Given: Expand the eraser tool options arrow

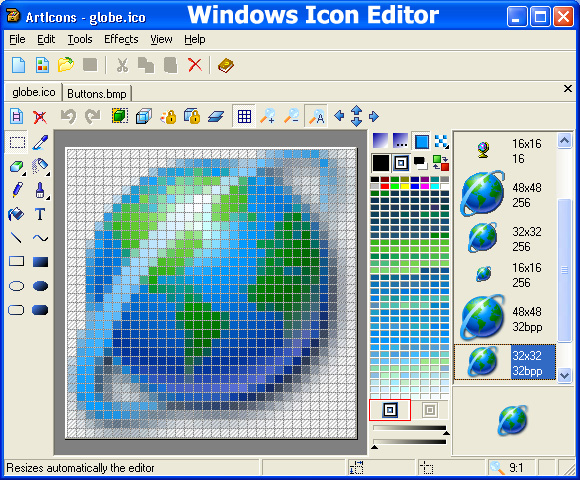Looking at the screenshot, I should (25, 174).
